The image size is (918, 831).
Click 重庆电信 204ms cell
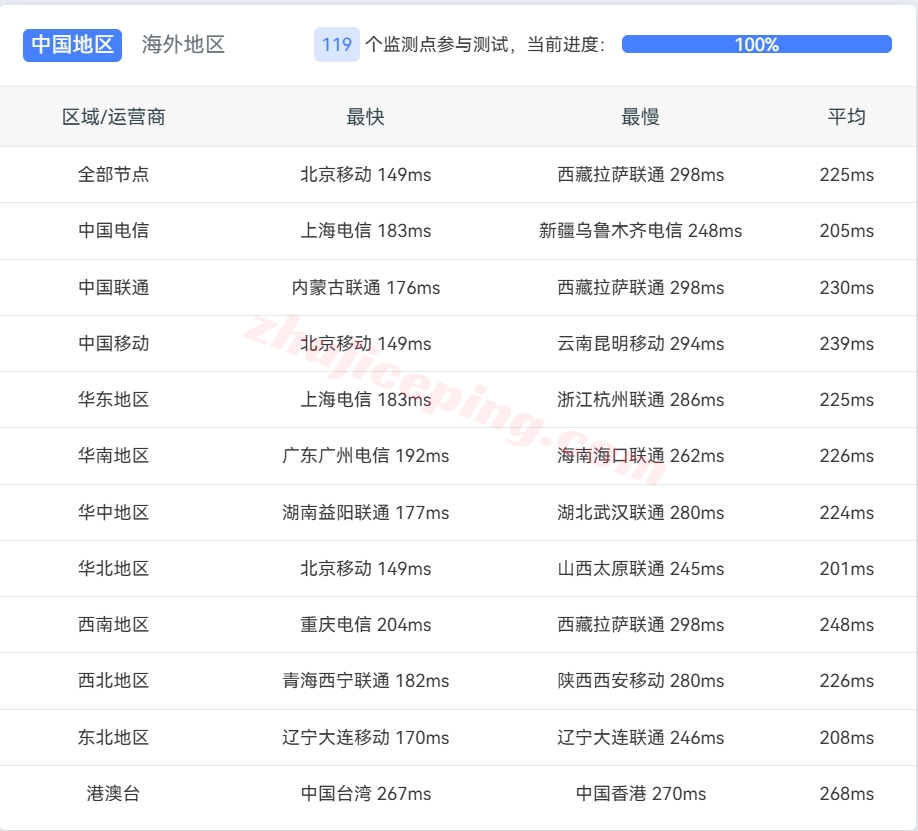365,625
